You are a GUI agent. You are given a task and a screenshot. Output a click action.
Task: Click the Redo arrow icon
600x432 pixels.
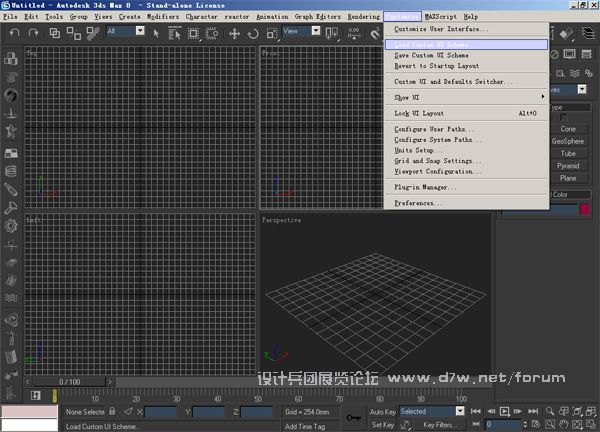click(x=34, y=33)
